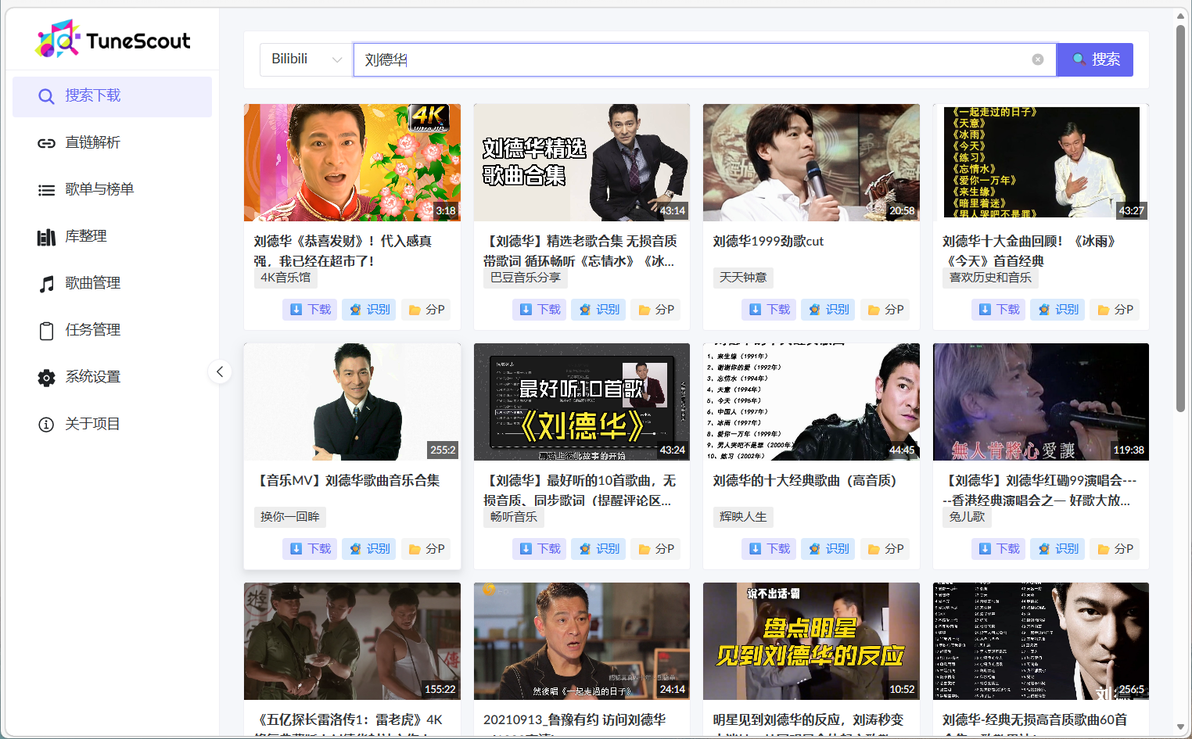
Task: Download 刘德华的十大经典歌曲（高音质）
Action: 769,549
